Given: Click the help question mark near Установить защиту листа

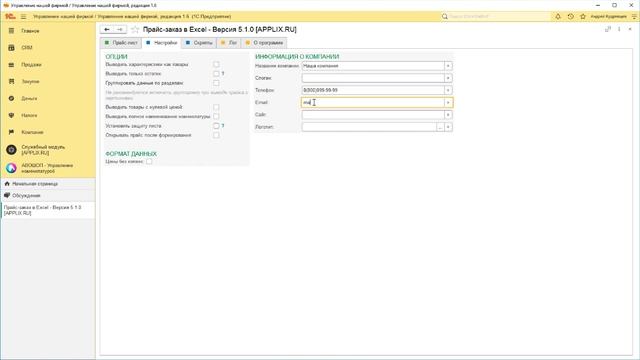Looking at the screenshot, I should [x=223, y=126].
